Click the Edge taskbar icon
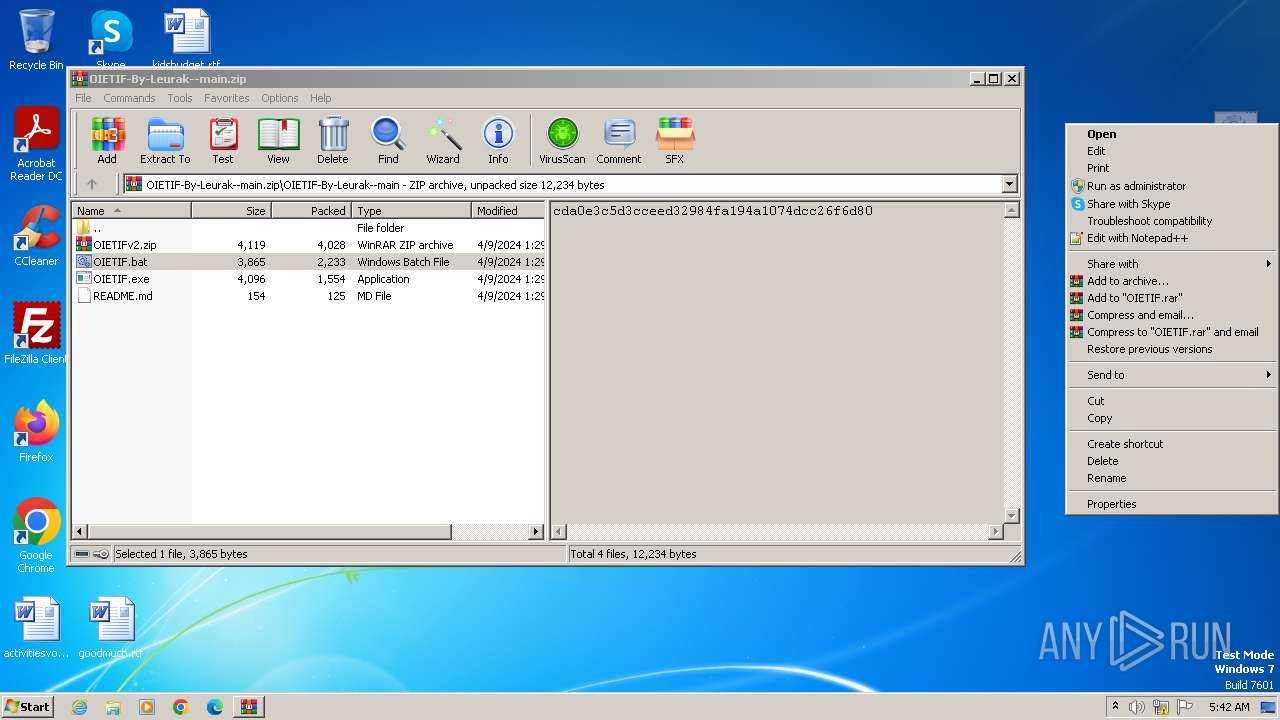Viewport: 1280px width, 720px height. pos(215,707)
